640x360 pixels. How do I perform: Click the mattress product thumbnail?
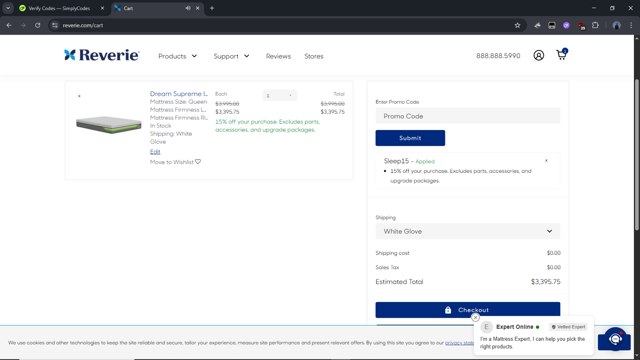click(x=109, y=124)
